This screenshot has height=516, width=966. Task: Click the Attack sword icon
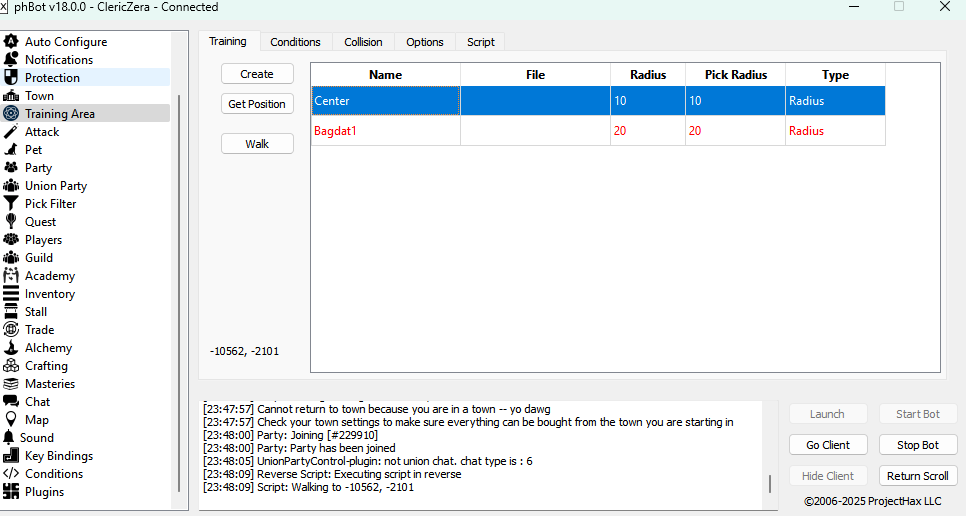[11, 132]
